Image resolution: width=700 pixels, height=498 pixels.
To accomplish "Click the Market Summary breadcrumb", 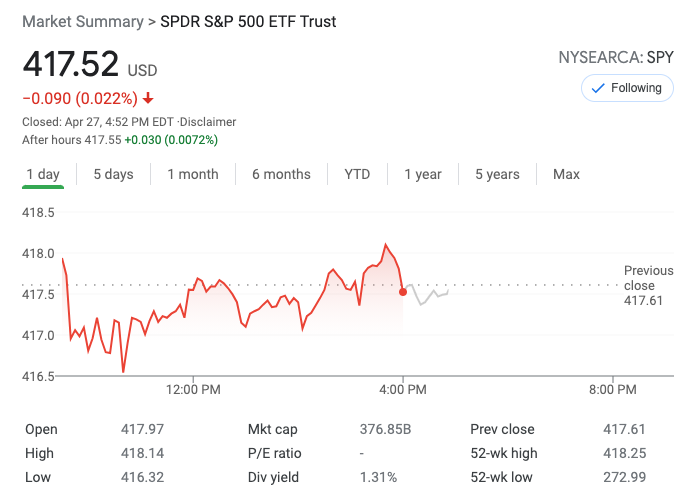I will [x=82, y=21].
